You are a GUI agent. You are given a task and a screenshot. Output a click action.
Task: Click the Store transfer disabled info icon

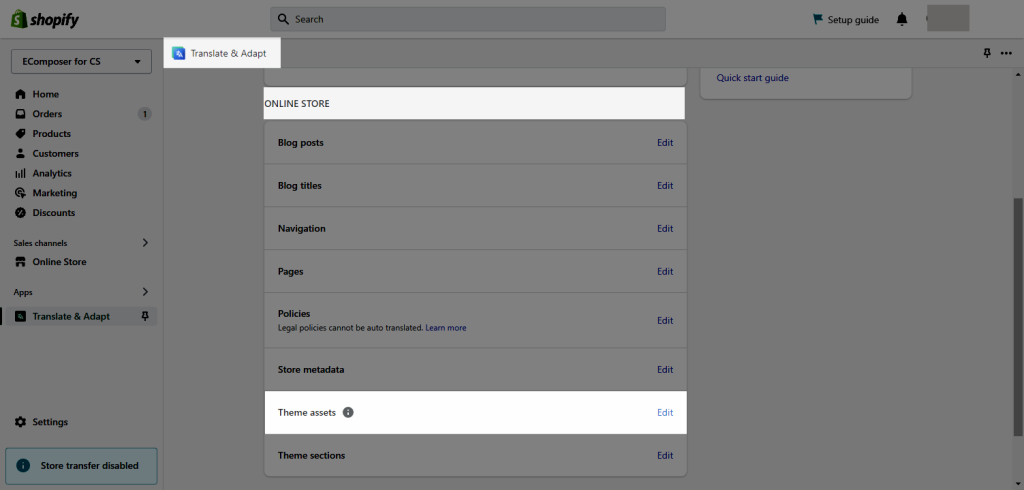[x=23, y=466]
